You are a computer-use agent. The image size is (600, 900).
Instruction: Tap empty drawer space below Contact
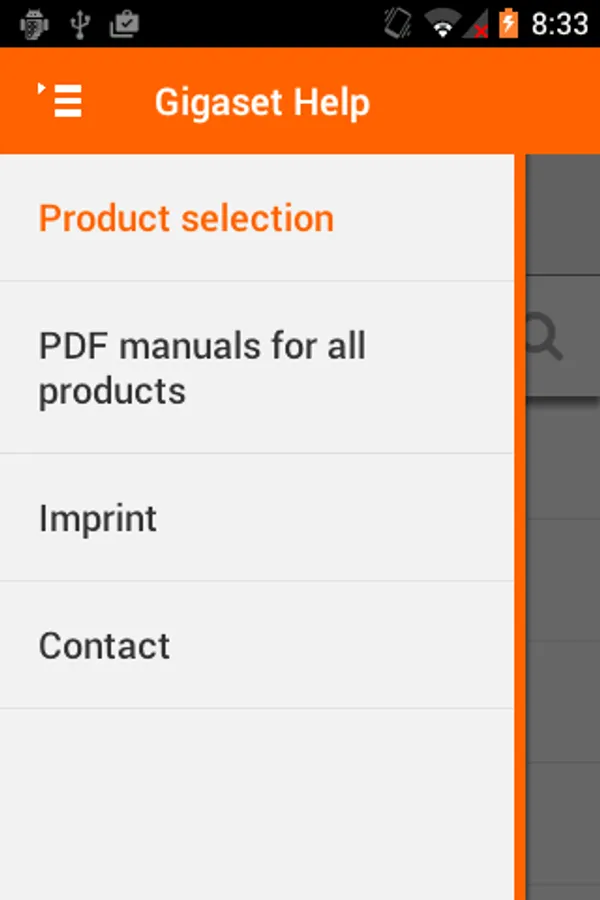click(257, 805)
